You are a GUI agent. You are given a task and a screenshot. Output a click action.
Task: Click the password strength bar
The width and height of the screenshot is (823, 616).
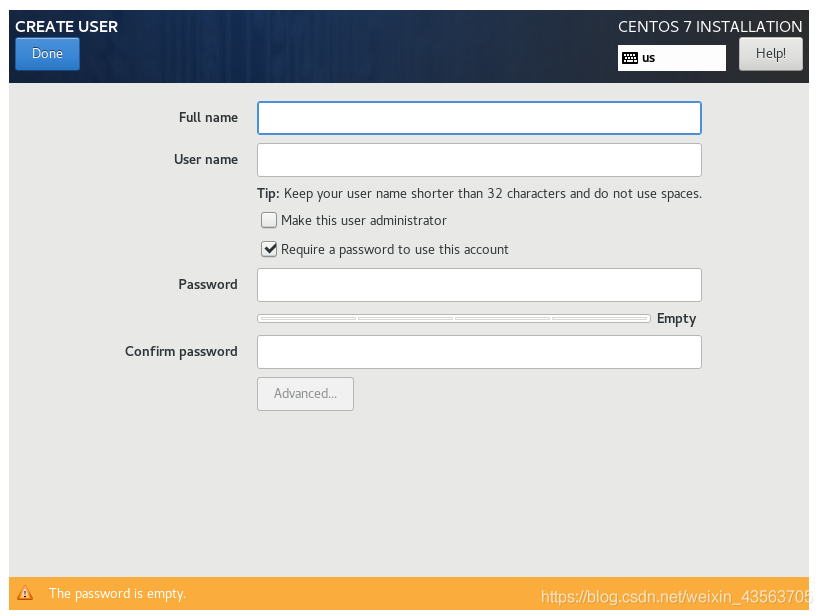click(x=454, y=318)
